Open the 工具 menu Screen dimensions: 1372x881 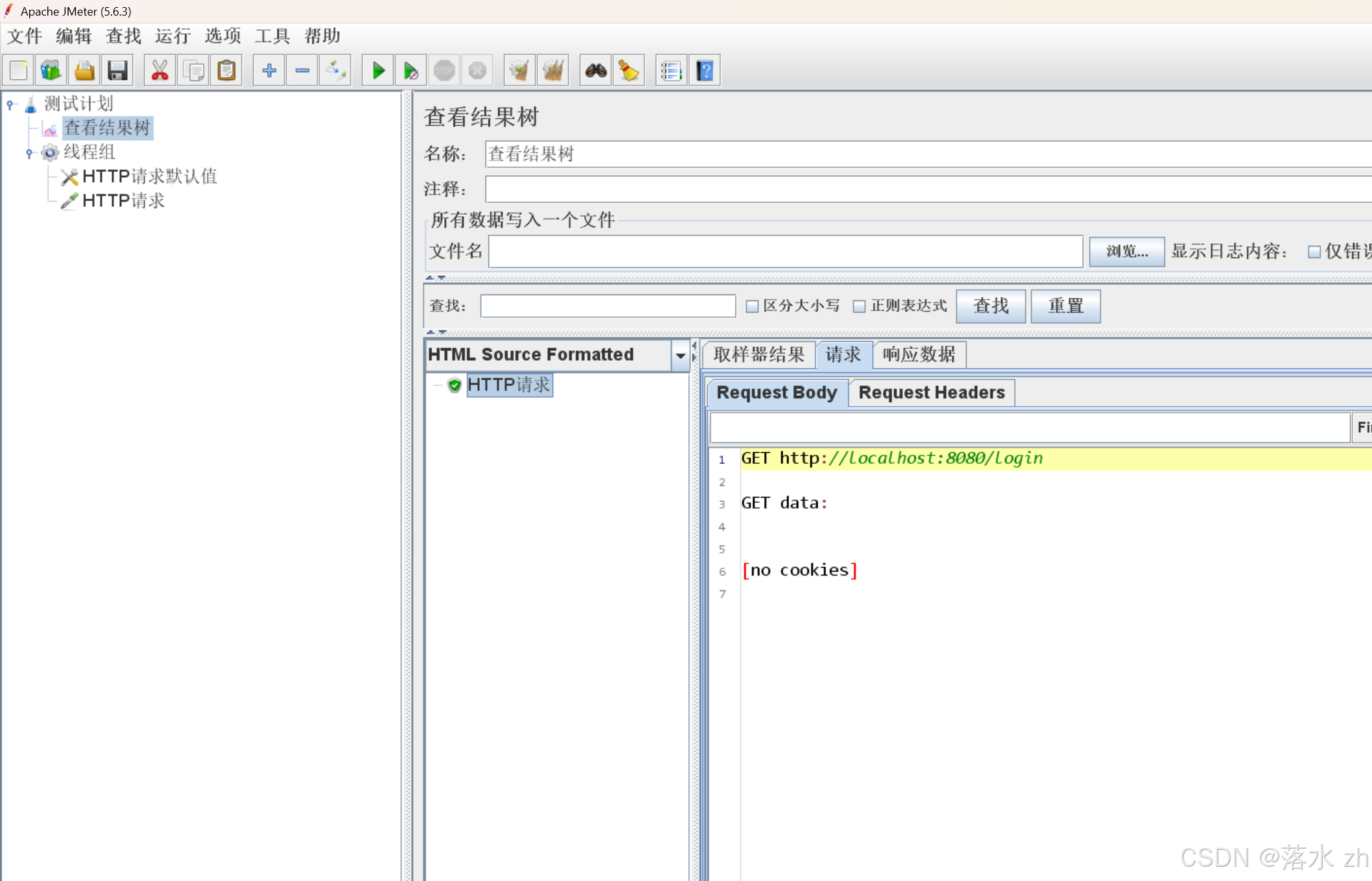click(272, 36)
